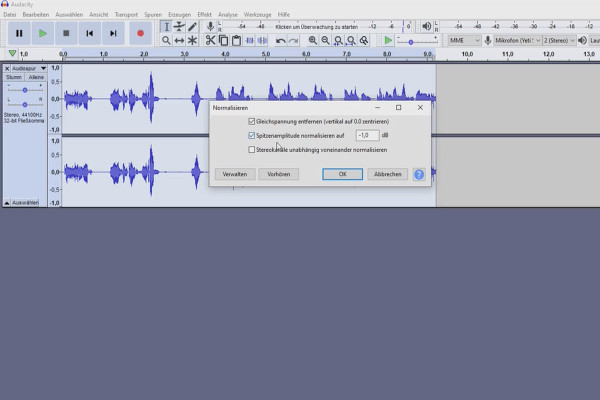600x400 pixels.
Task: Close the Audiospur track with the X
Action: click(7, 69)
